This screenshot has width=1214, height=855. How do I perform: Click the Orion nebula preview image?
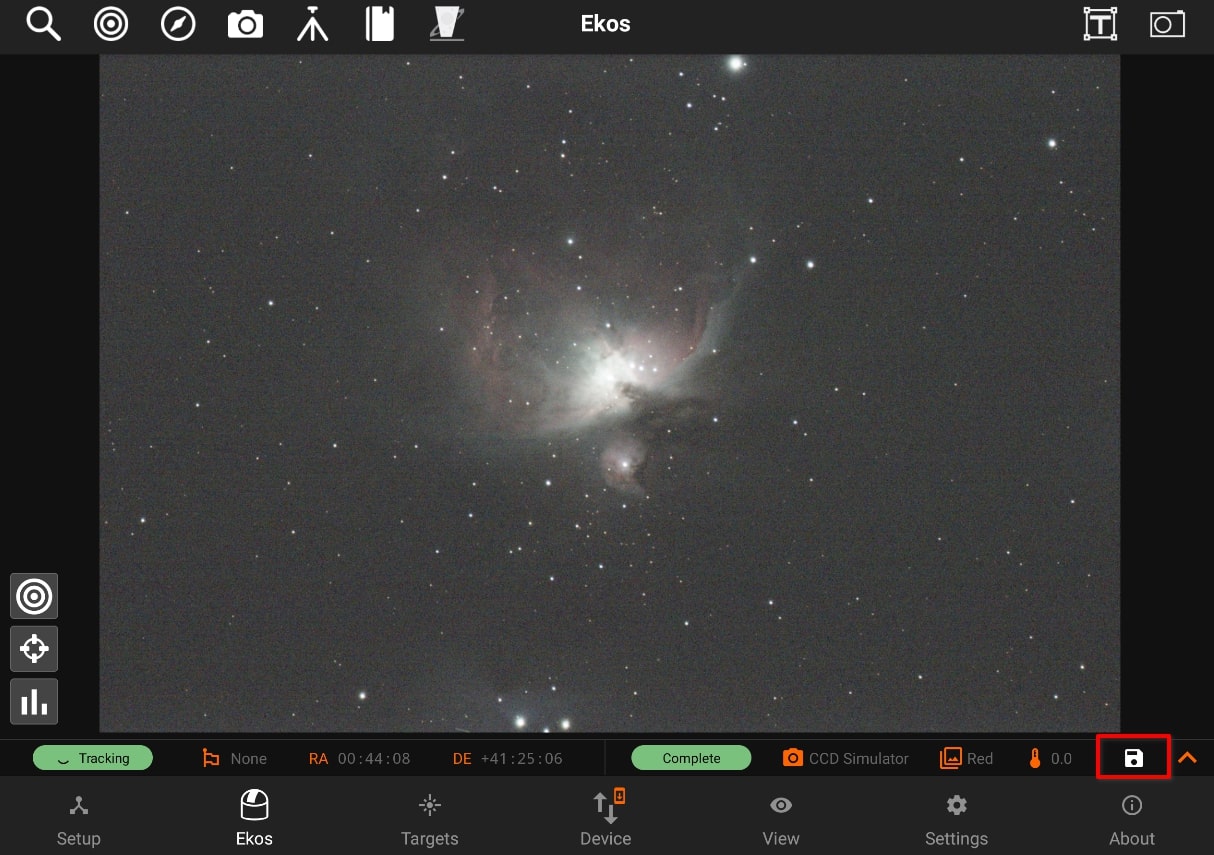point(609,393)
